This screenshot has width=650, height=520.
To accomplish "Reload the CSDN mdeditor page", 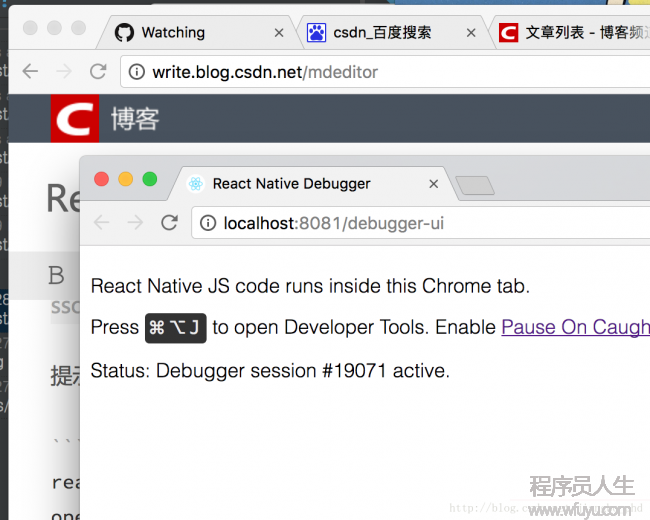I will click(98, 71).
